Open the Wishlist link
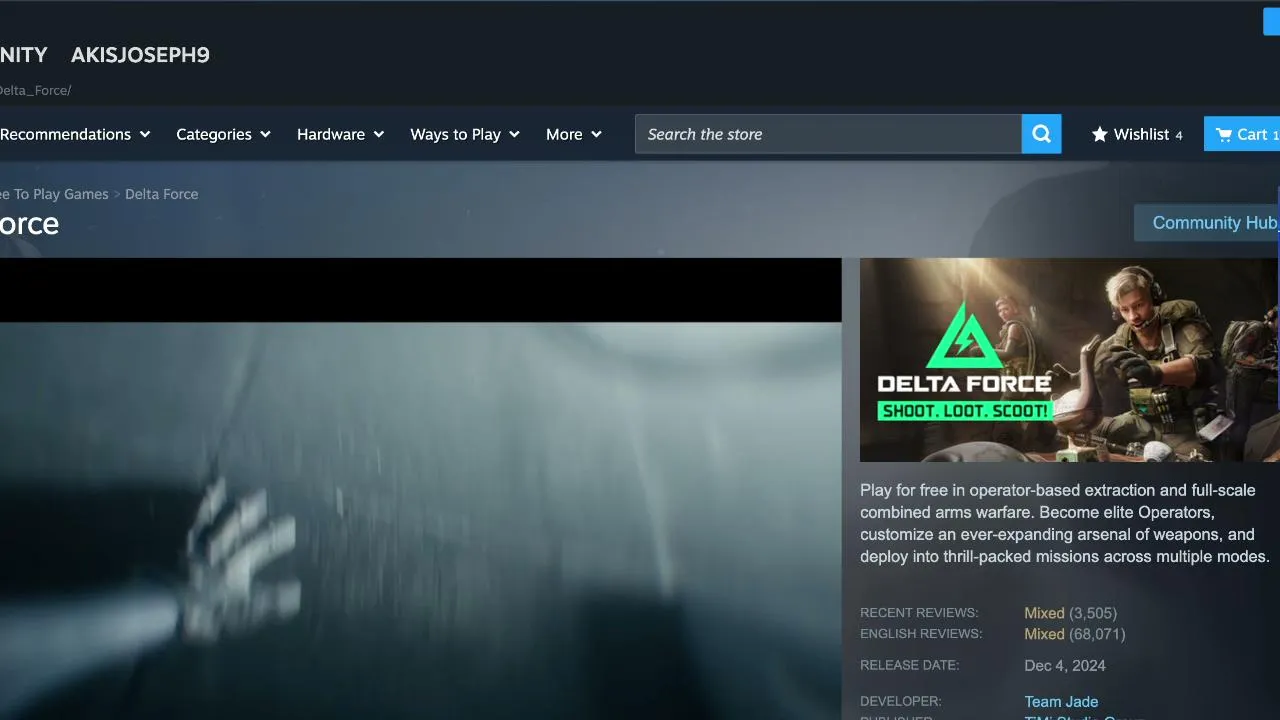 (1137, 134)
